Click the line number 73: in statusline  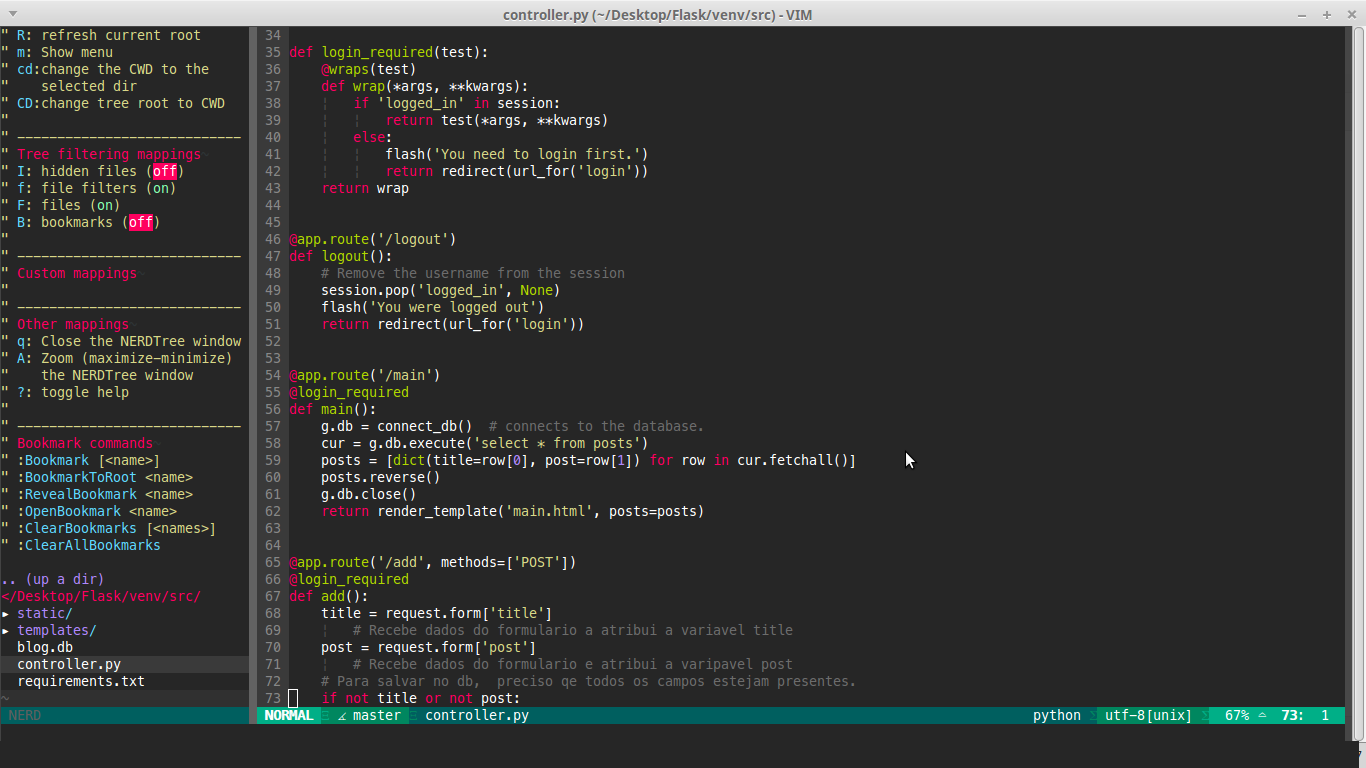(1292, 715)
